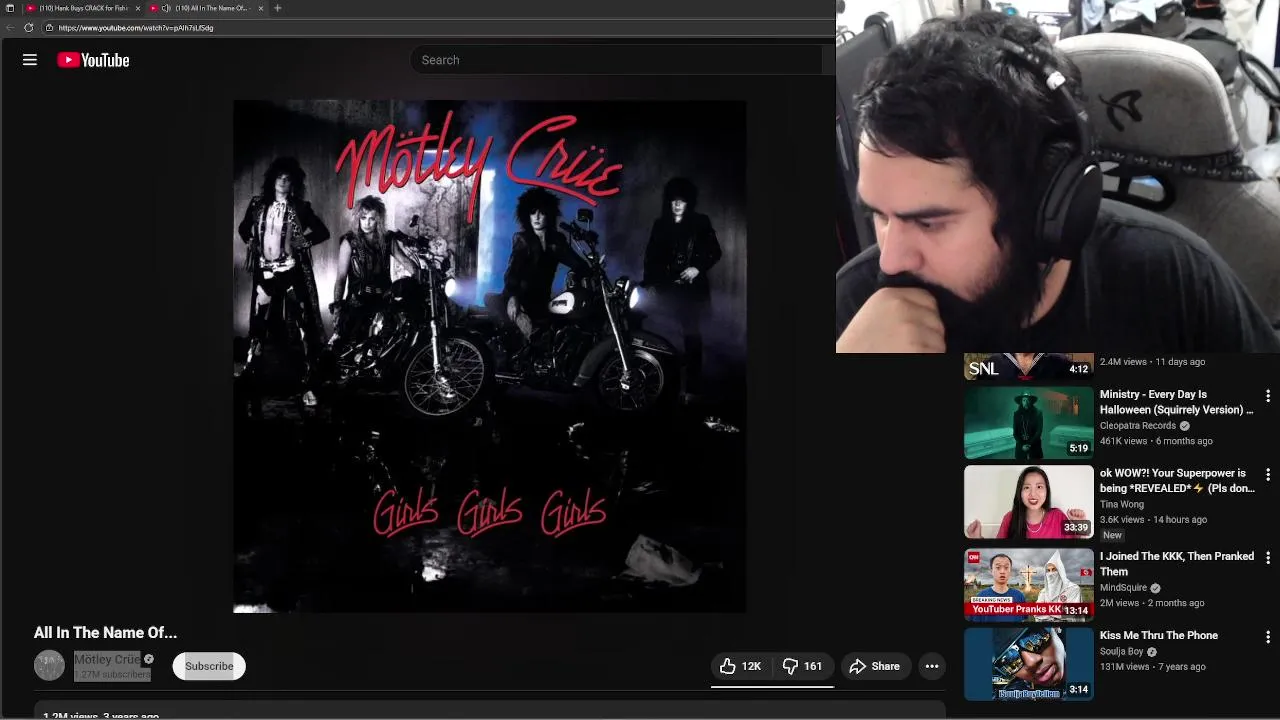Subscribe to Mötley Crüe channel
This screenshot has width=1280, height=720.
(x=209, y=666)
